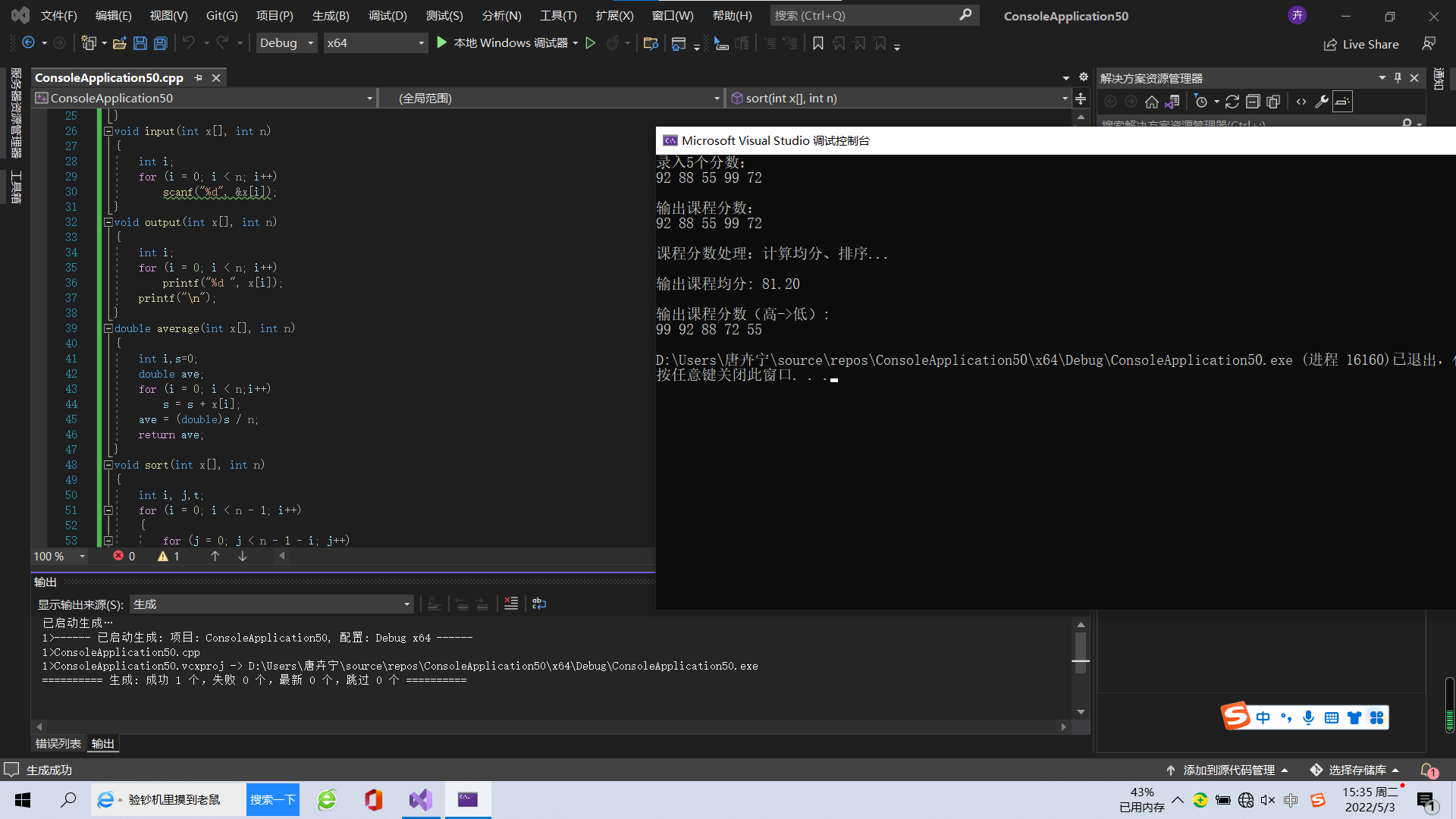
Task: Click Save All icon in toolbar
Action: [160, 43]
